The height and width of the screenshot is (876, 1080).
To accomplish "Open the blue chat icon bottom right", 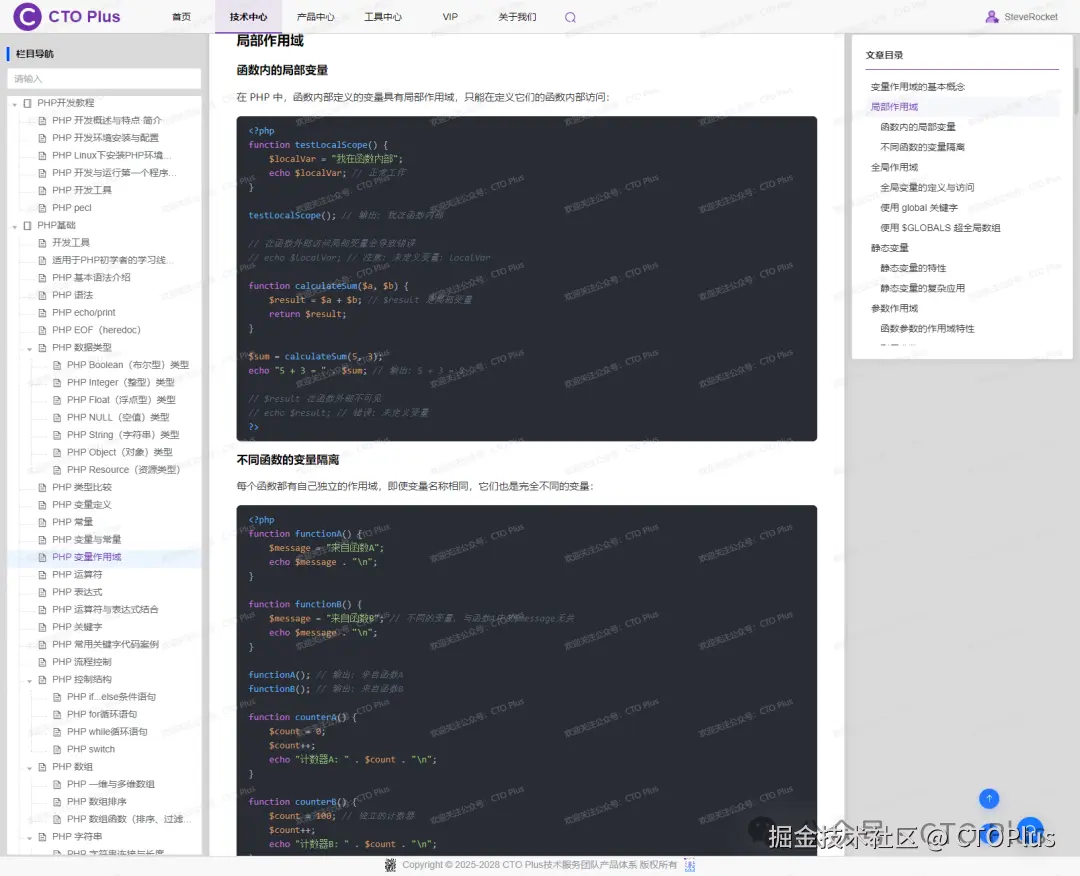I will [1029, 831].
